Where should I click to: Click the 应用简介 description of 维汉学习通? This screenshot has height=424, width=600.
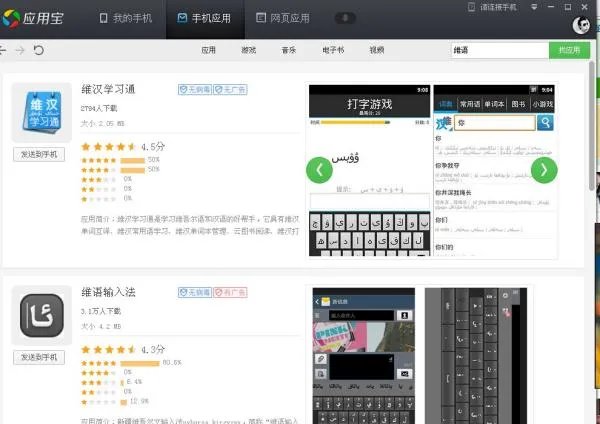coord(190,225)
